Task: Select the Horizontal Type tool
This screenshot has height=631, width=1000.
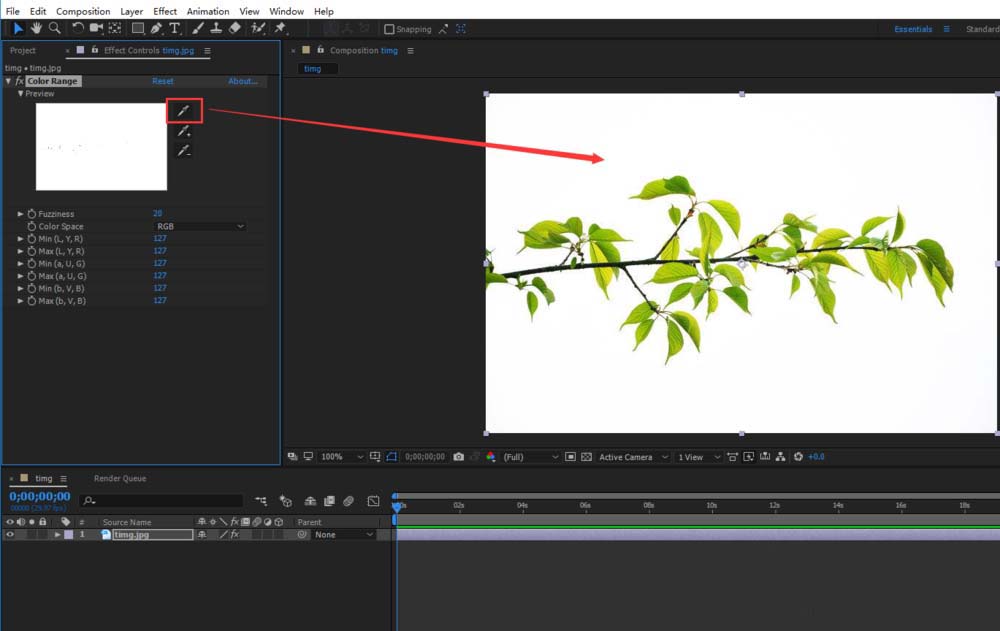Action: pos(175,29)
